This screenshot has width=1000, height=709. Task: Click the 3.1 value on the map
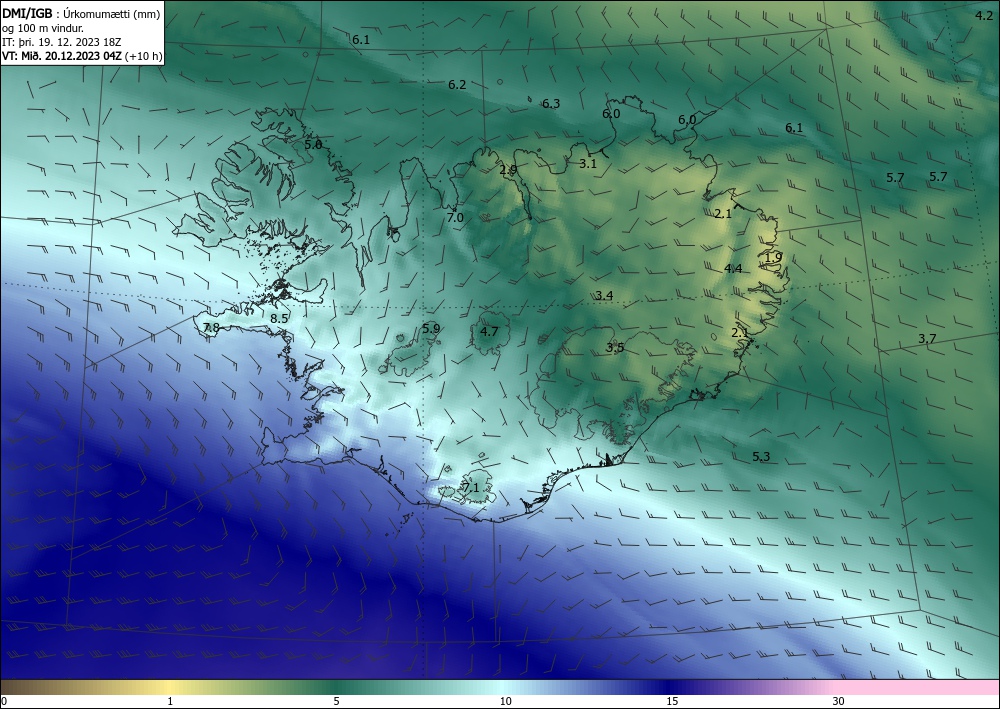(587, 163)
